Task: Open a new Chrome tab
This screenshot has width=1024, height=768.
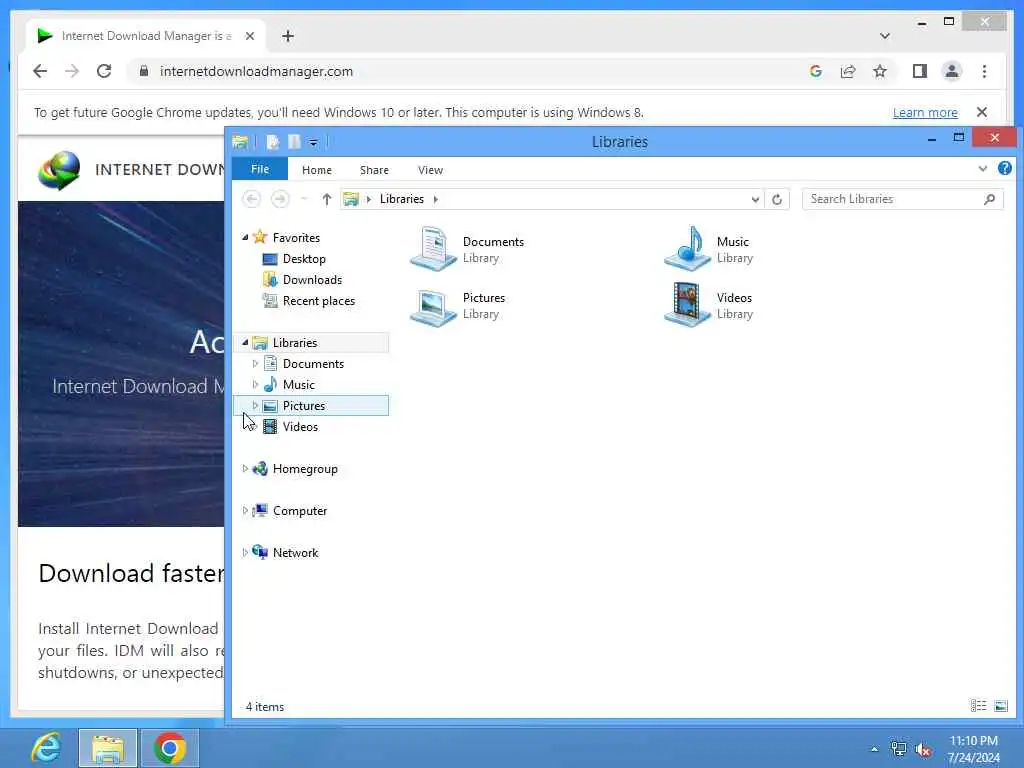Action: [x=288, y=36]
